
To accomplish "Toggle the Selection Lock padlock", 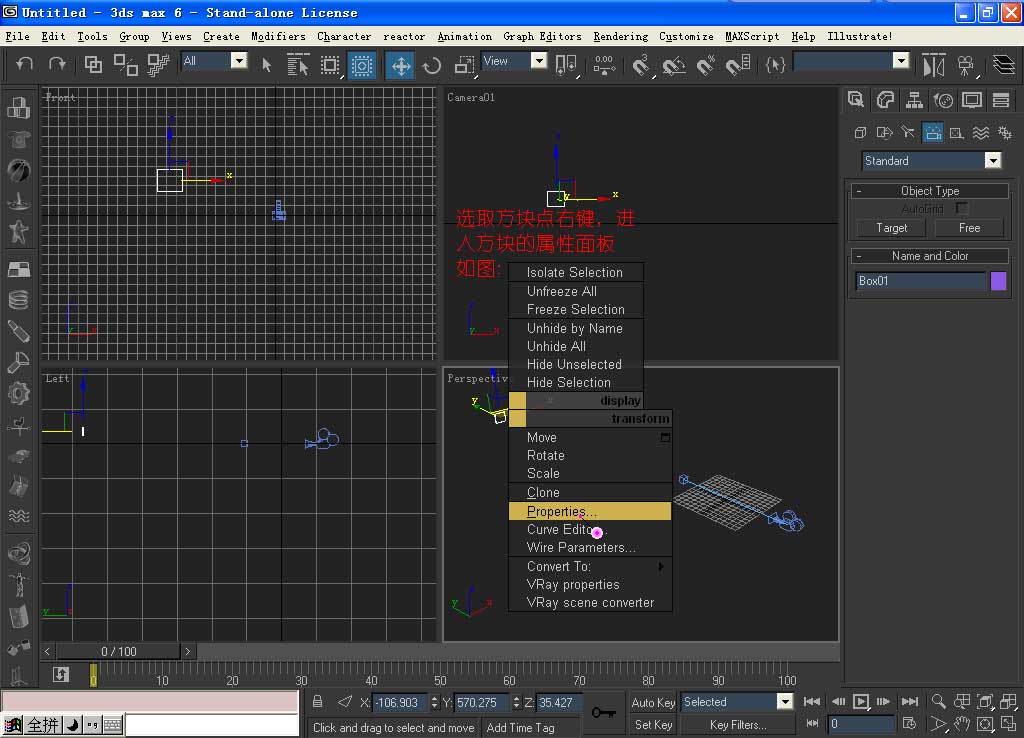I will [x=317, y=701].
